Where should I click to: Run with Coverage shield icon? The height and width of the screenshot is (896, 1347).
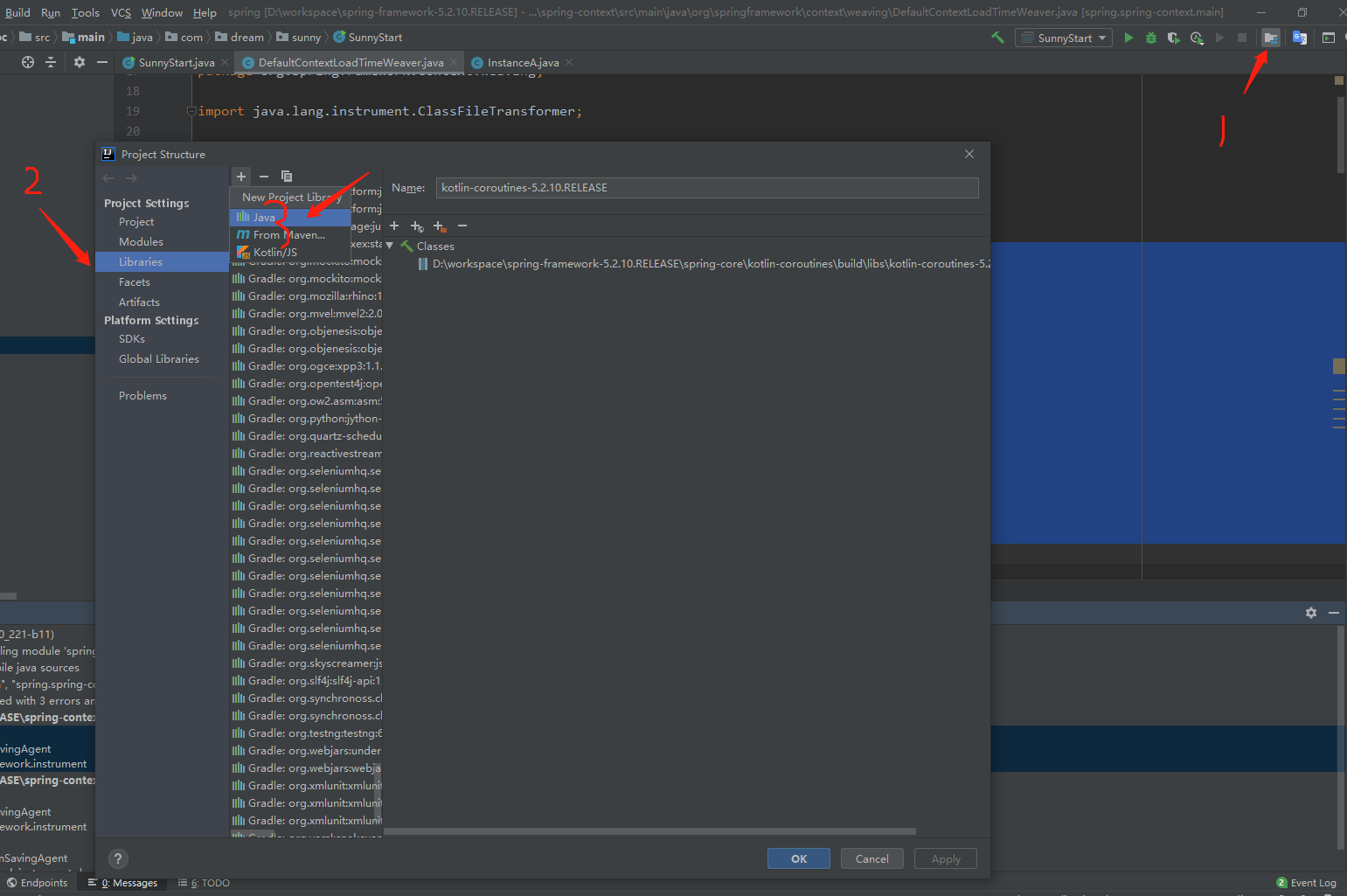pyautogui.click(x=1174, y=38)
